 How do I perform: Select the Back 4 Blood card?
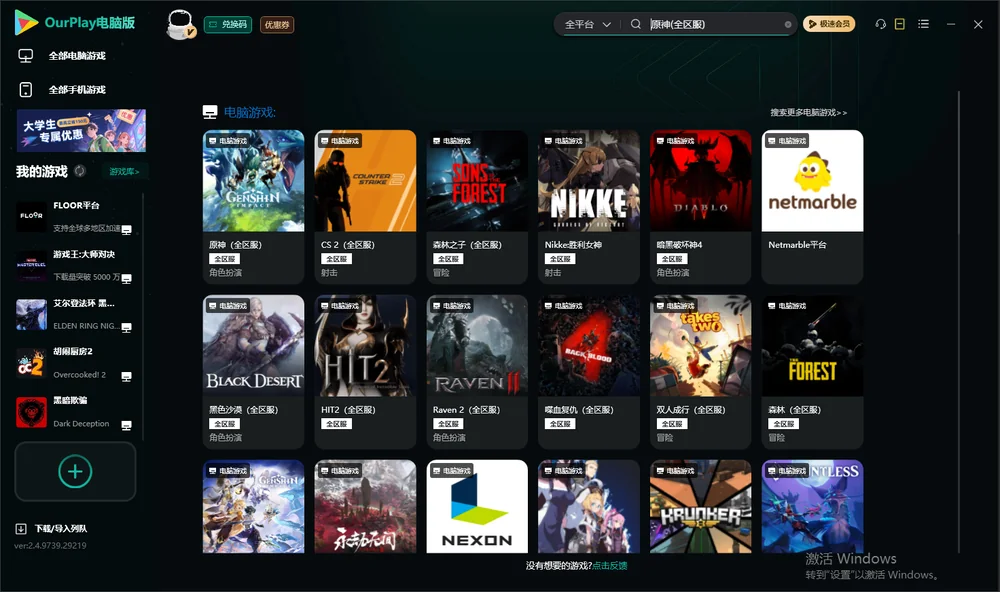coord(589,372)
